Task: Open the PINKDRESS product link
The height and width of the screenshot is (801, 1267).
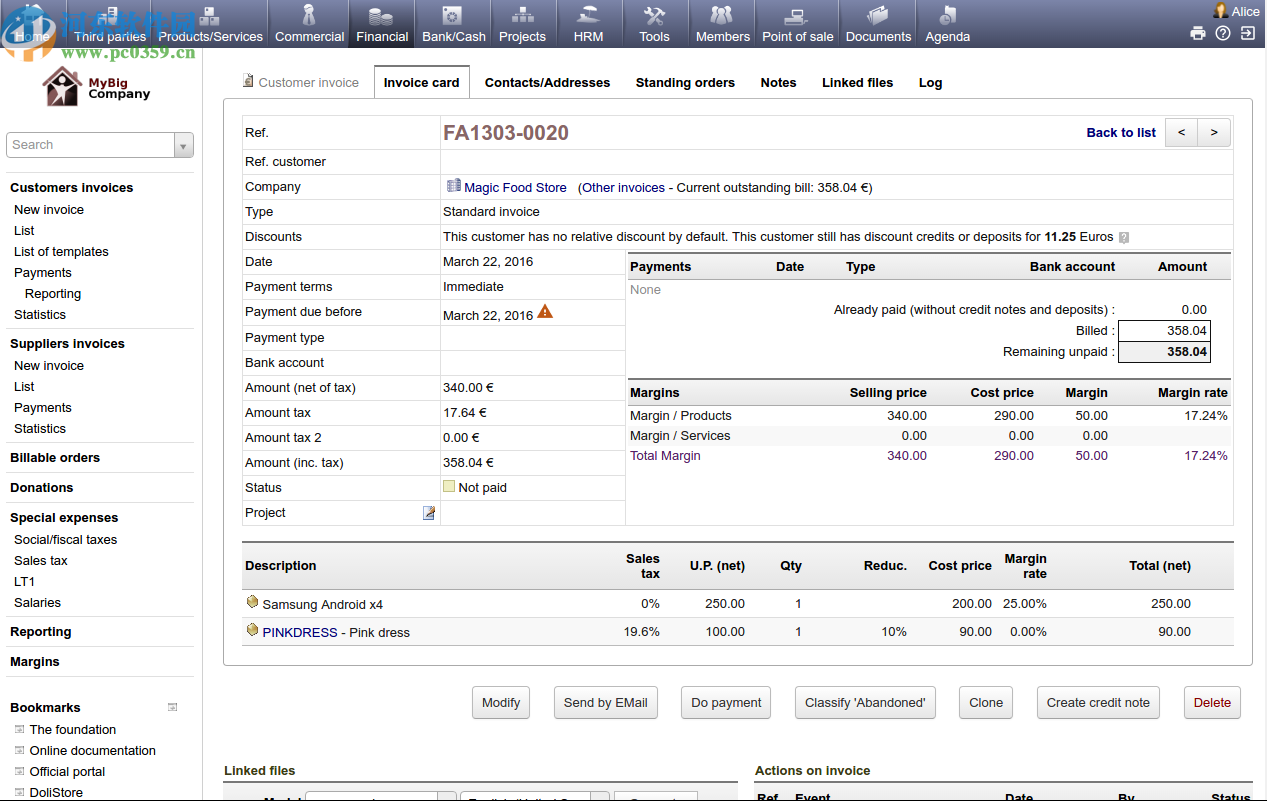Action: [300, 633]
